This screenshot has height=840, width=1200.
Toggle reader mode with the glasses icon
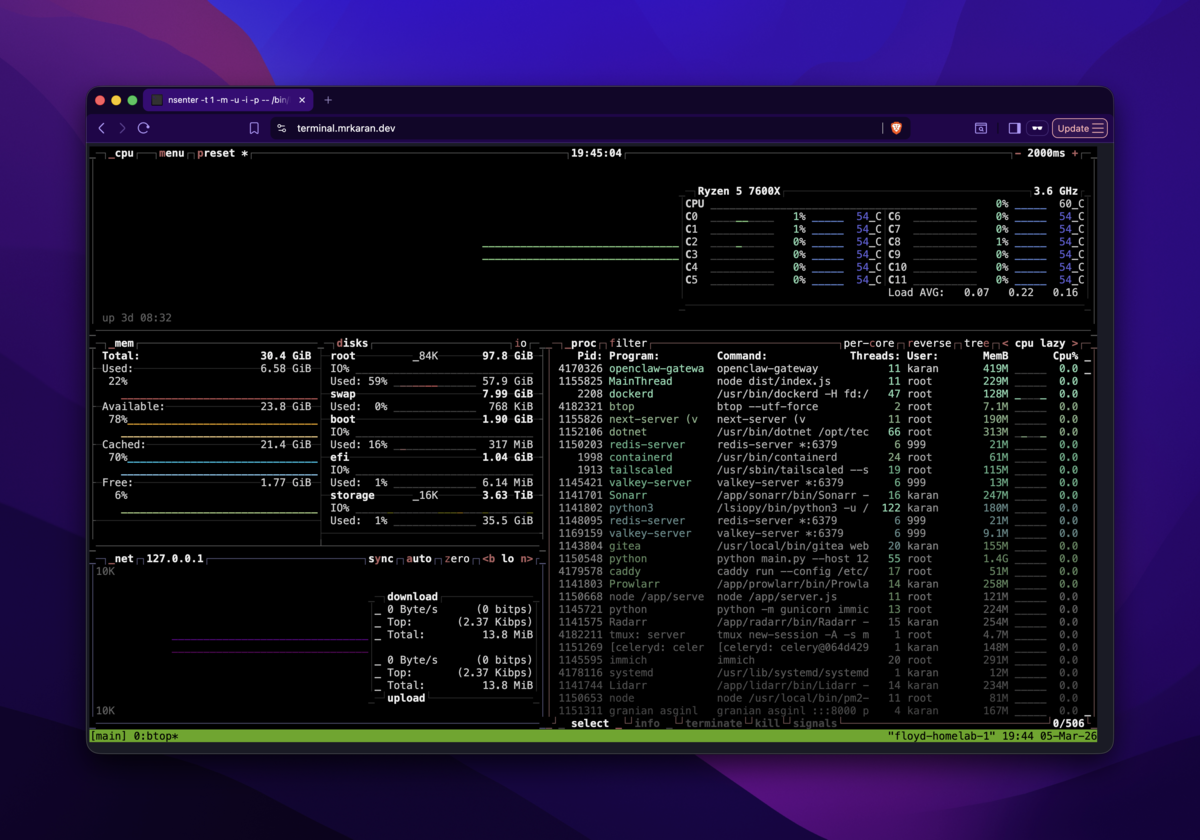(x=1035, y=128)
